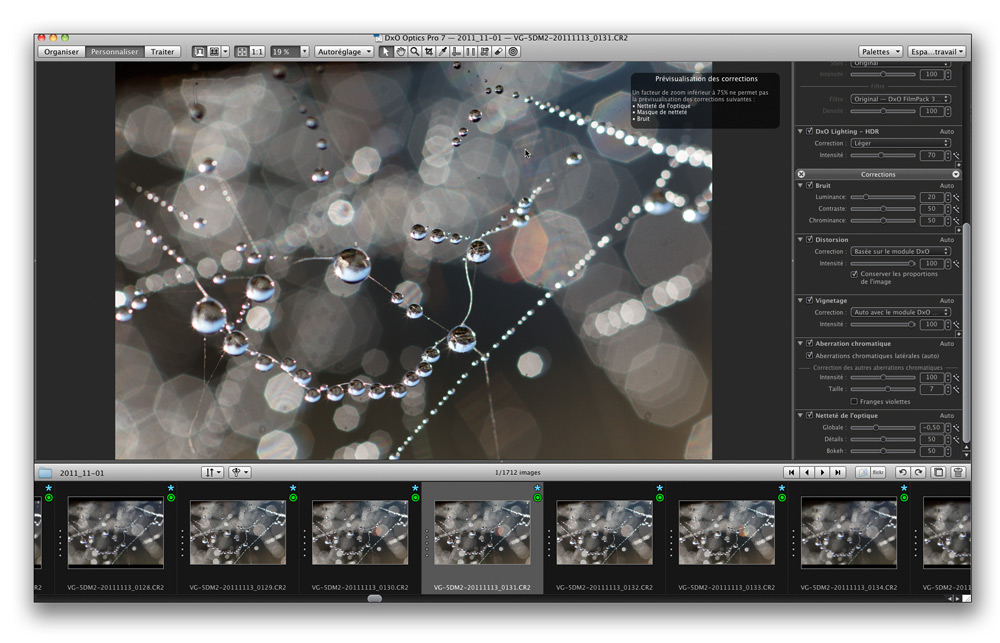This screenshot has width=1000, height=643.
Task: Select the hand pan tool
Action: 400,52
